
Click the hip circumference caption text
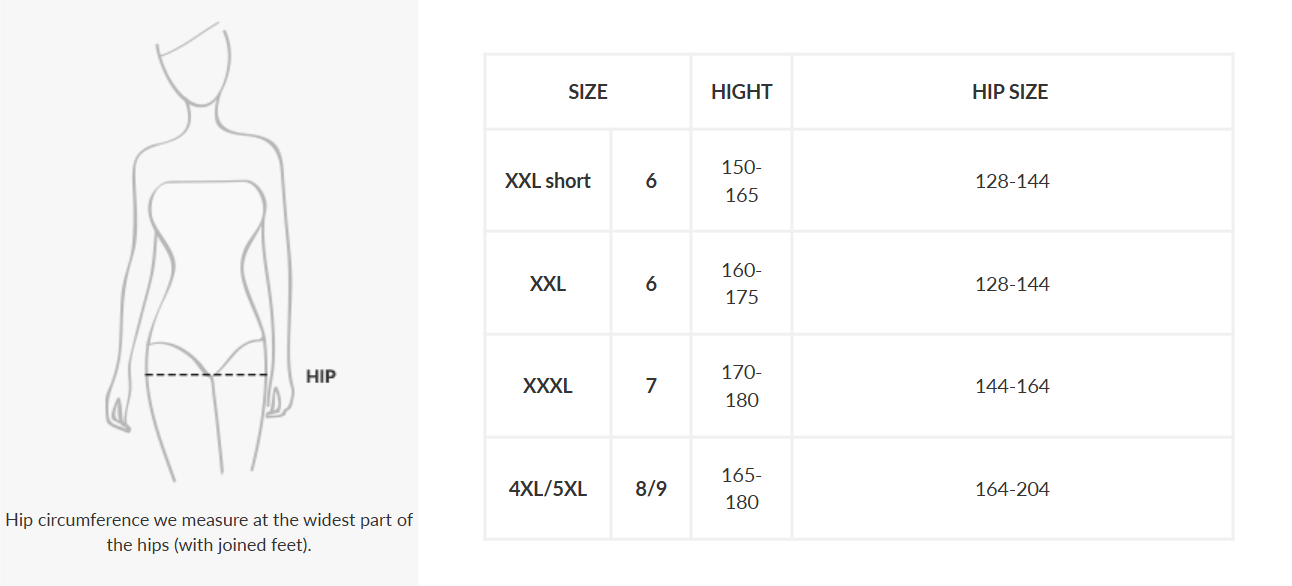(209, 532)
